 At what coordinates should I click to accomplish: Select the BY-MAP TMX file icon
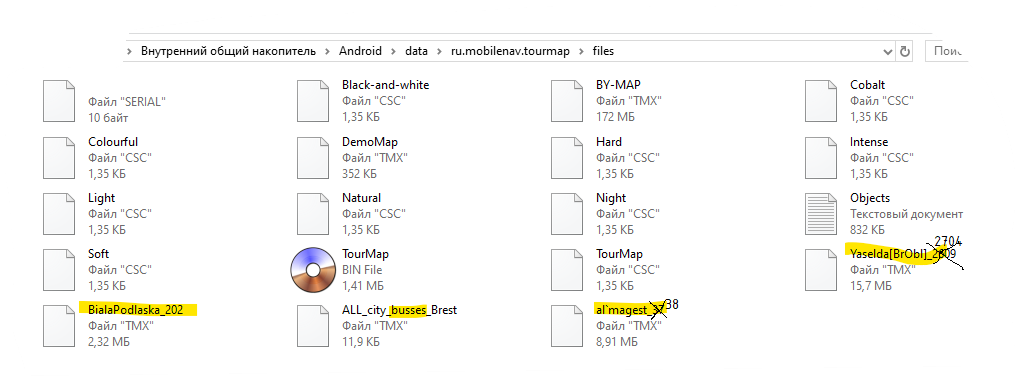(x=567, y=101)
